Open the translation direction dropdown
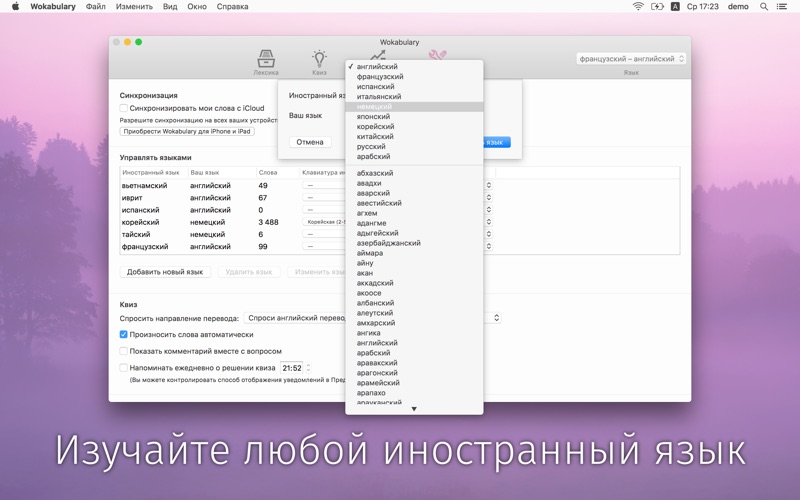800x500 pixels. [372, 318]
